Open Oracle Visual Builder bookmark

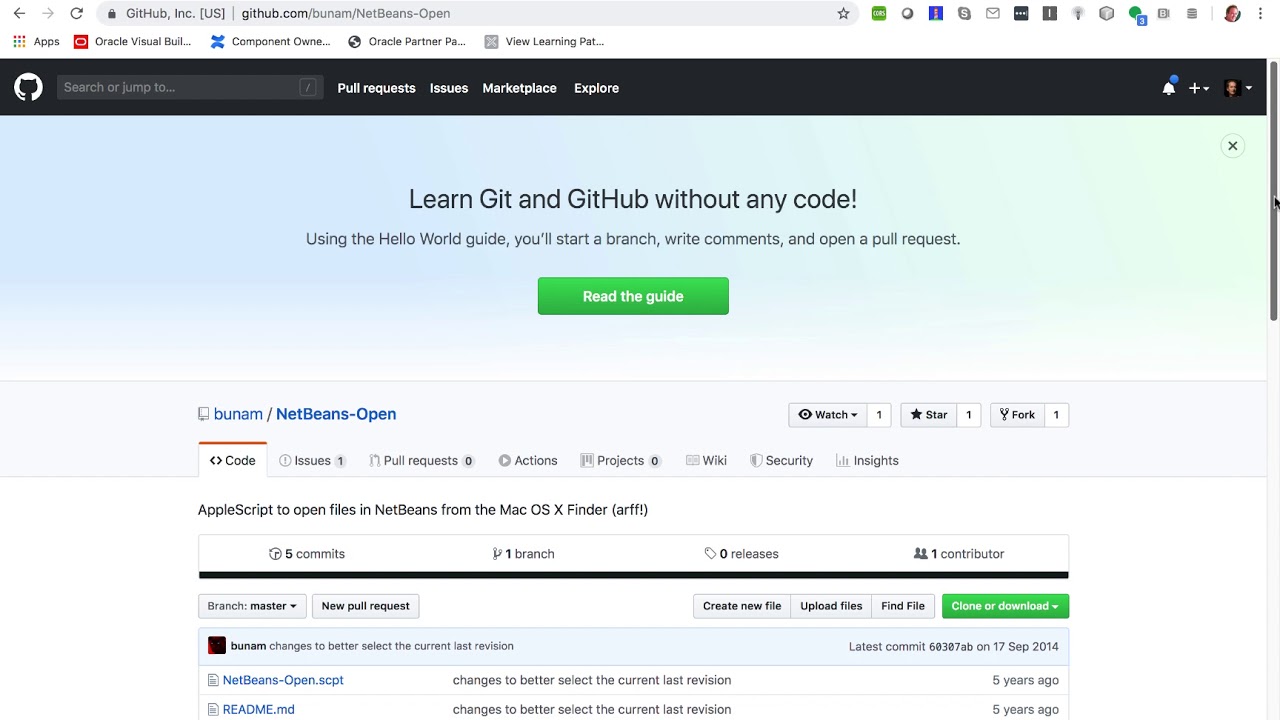(x=132, y=42)
